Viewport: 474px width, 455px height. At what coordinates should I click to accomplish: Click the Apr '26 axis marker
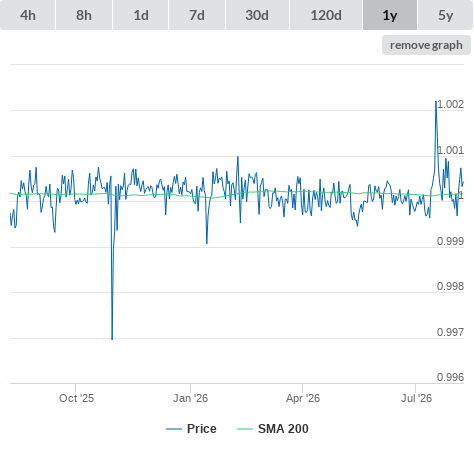pyautogui.click(x=303, y=398)
